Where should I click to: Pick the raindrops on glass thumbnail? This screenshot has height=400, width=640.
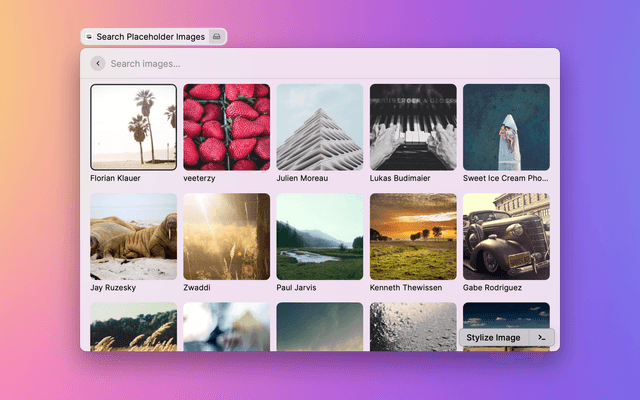[x=413, y=327]
